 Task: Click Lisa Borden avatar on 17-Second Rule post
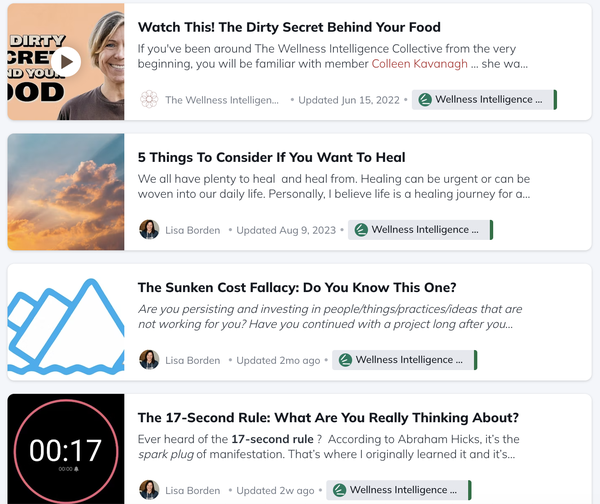click(149, 490)
